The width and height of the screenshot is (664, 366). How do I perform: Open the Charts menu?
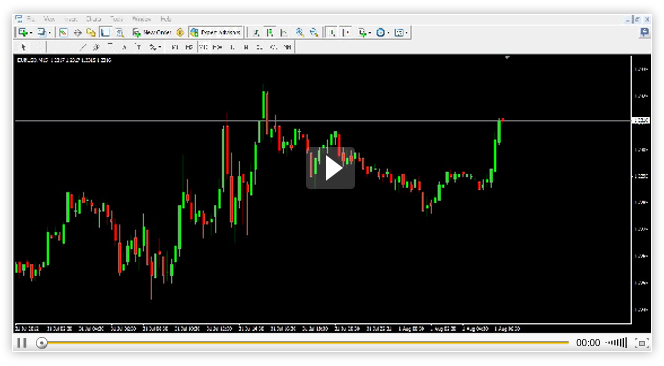click(94, 19)
